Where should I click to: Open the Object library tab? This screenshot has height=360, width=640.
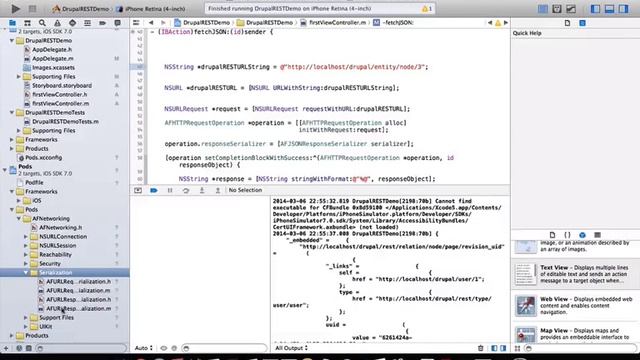[582, 235]
